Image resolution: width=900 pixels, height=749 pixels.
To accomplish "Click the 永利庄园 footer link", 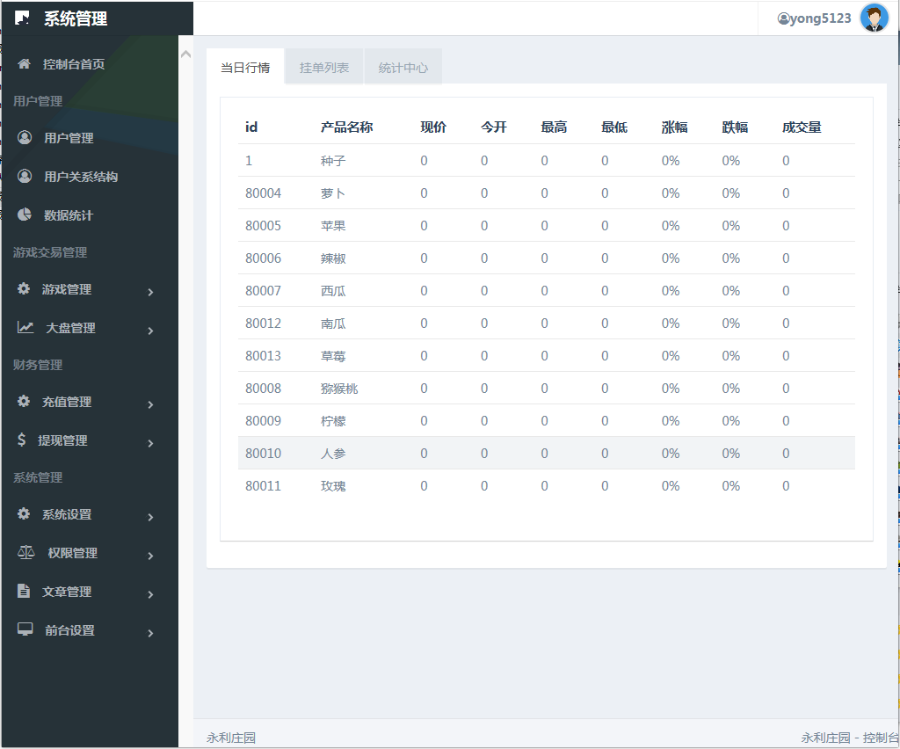I will point(231,738).
